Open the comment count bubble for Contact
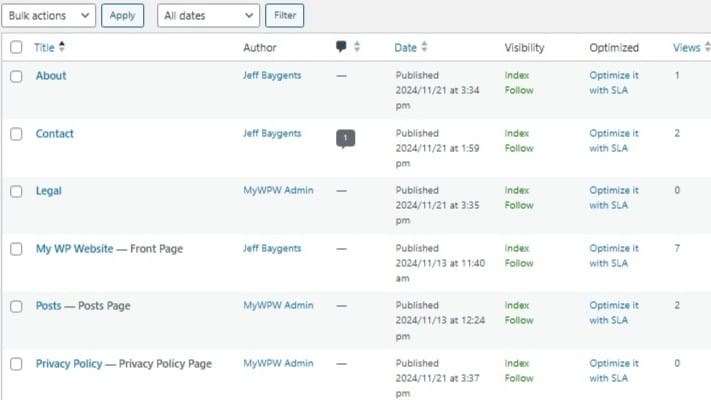711x400 pixels. 345,139
